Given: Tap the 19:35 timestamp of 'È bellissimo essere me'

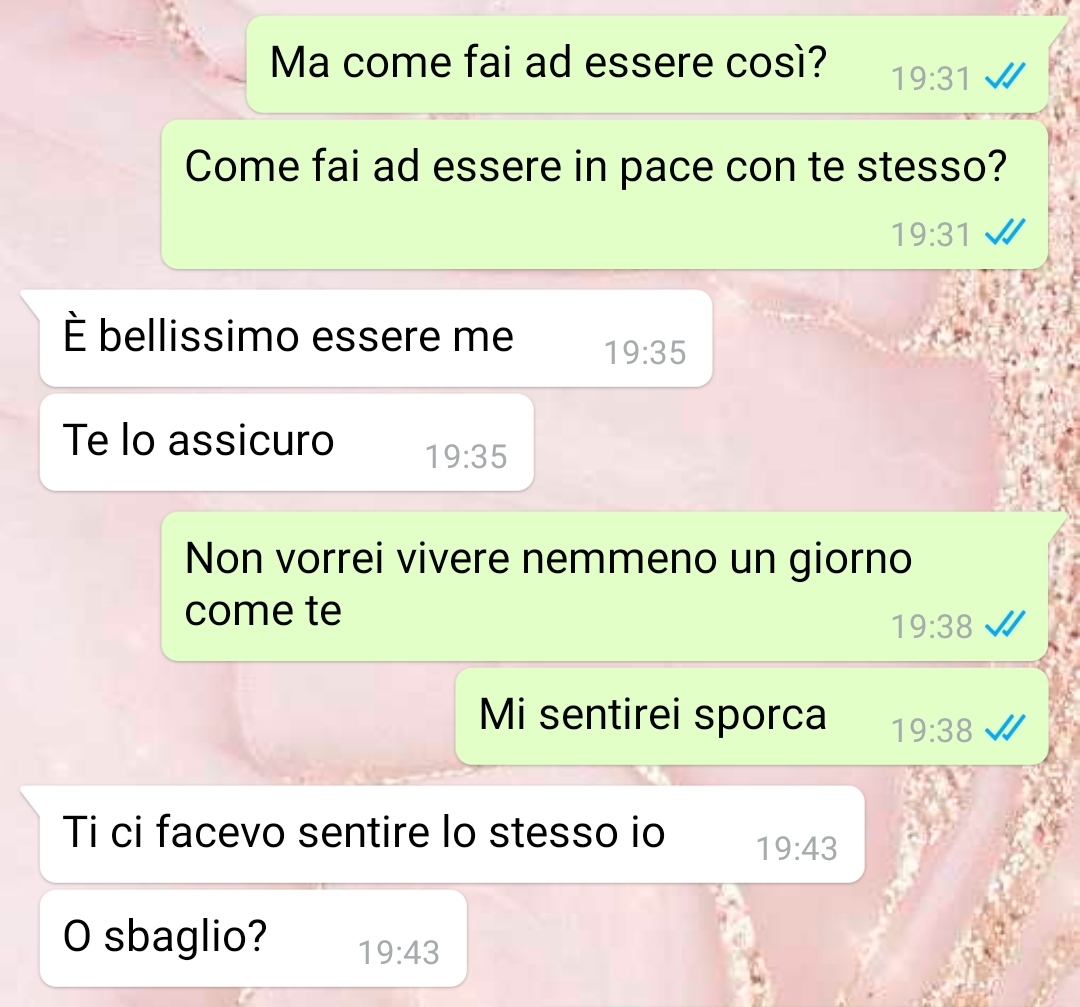Looking at the screenshot, I should [x=645, y=353].
